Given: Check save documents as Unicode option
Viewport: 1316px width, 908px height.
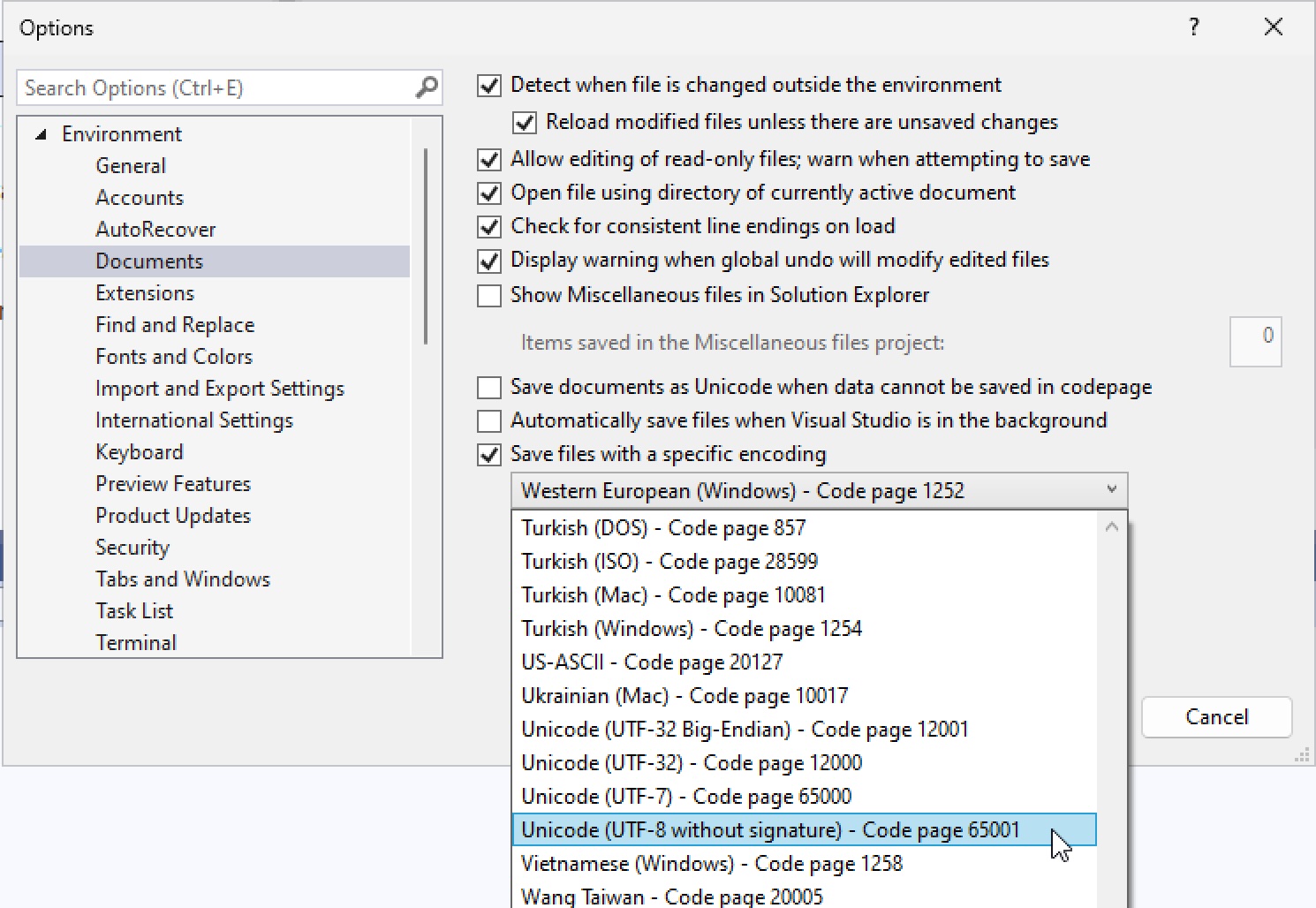Looking at the screenshot, I should click(x=488, y=387).
